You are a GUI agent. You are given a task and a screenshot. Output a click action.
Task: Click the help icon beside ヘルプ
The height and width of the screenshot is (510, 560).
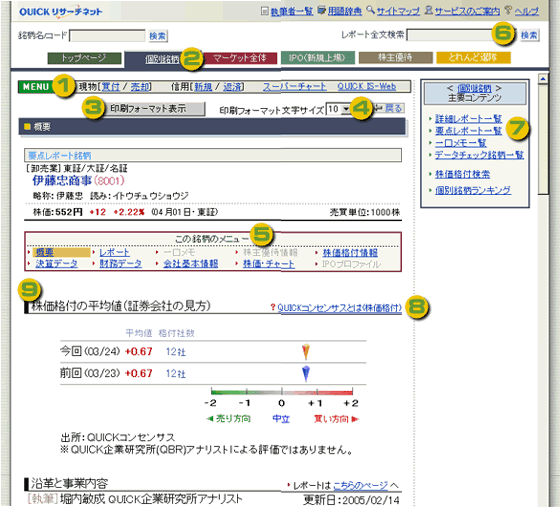point(508,10)
